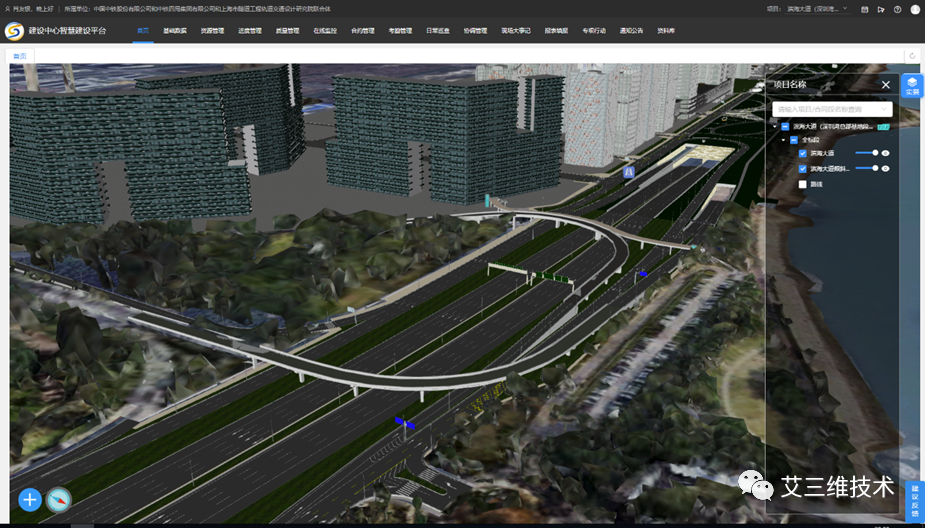The image size is (925, 528).
Task: Open the 资源管理 menu
Action: (212, 31)
